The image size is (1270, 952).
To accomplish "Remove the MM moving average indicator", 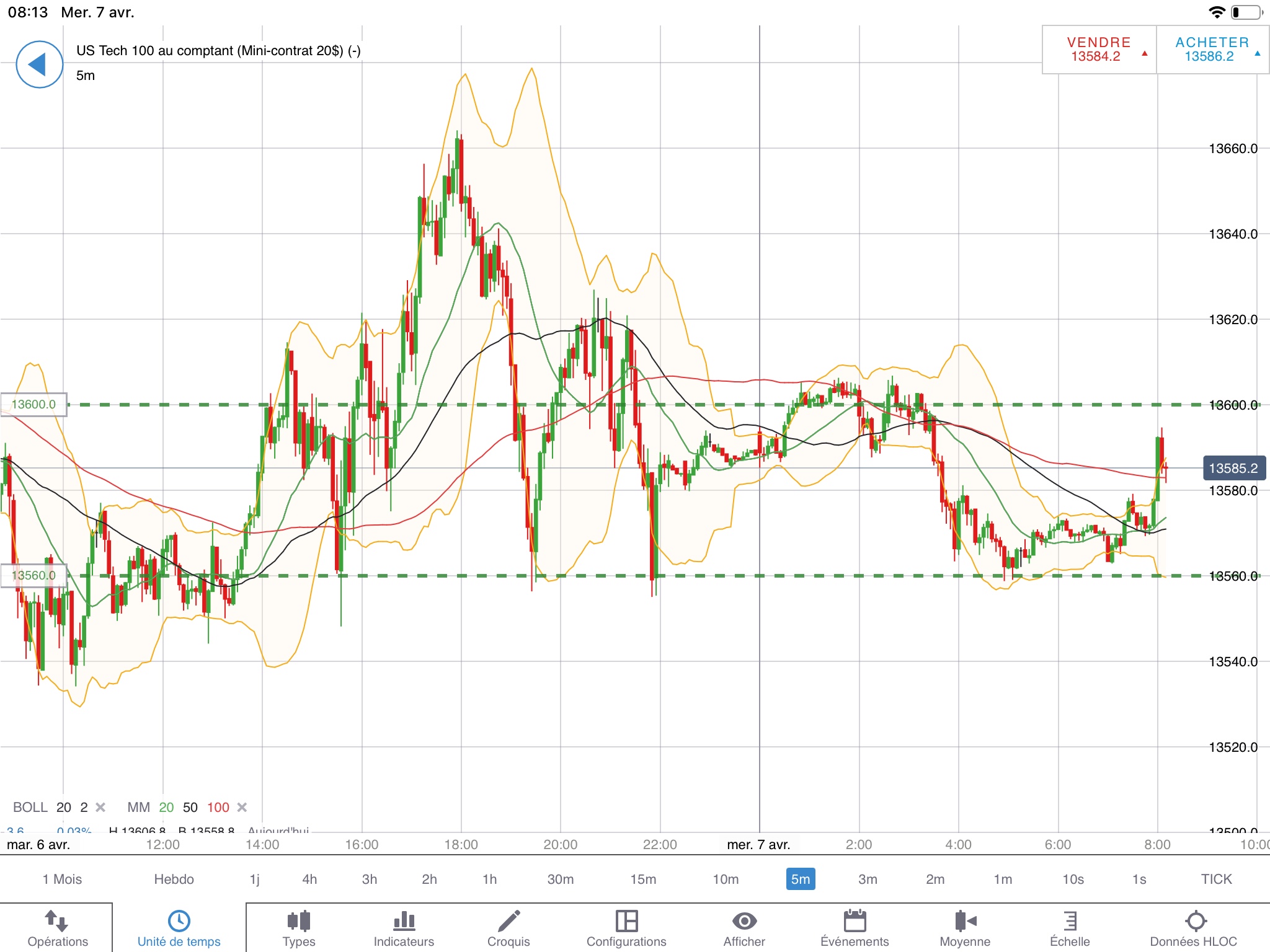I will pyautogui.click(x=242, y=807).
